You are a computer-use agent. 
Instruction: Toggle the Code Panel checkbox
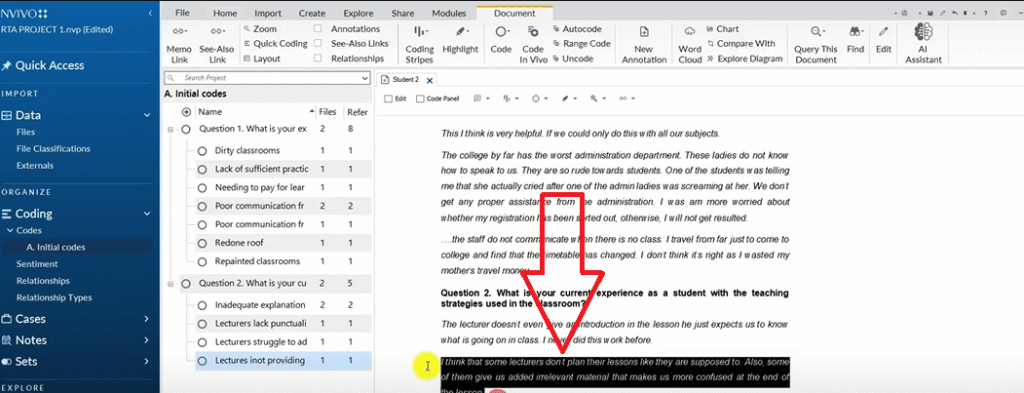point(421,99)
